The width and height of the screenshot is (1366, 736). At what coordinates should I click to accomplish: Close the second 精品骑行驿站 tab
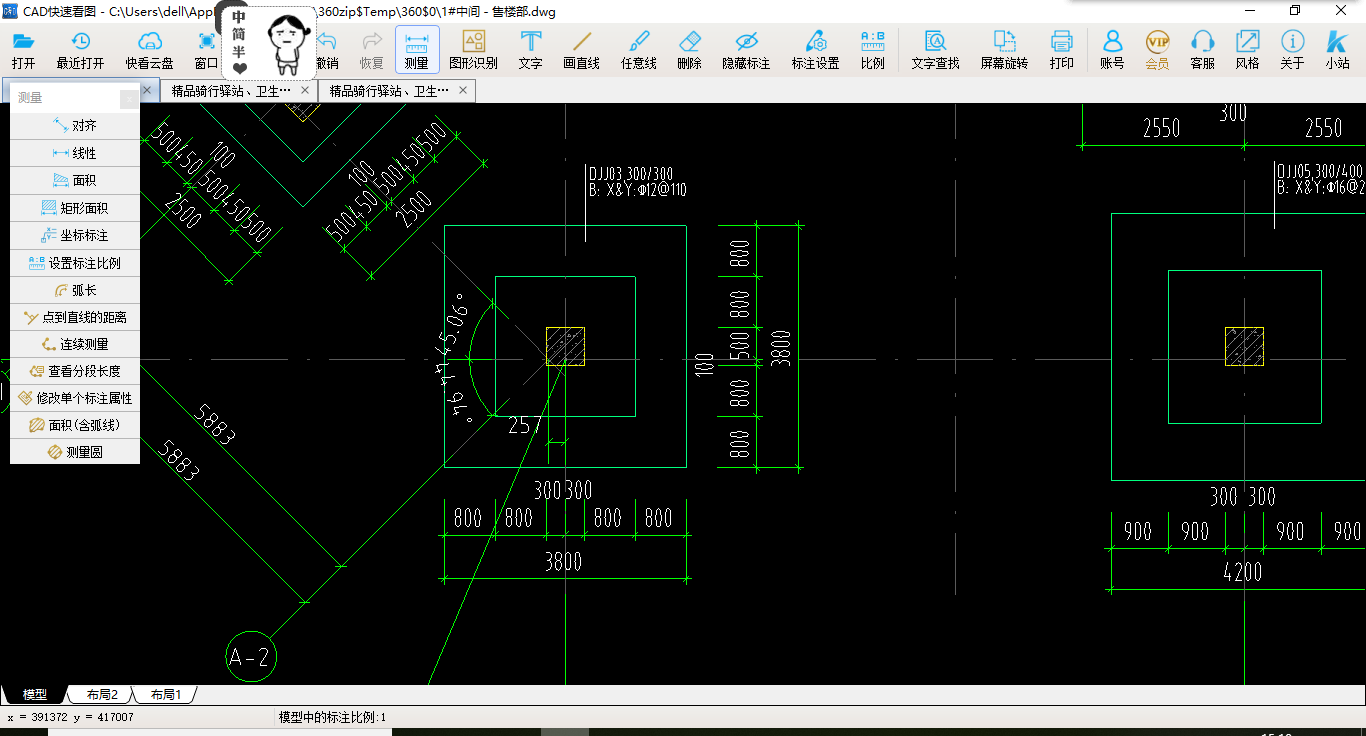click(x=305, y=90)
